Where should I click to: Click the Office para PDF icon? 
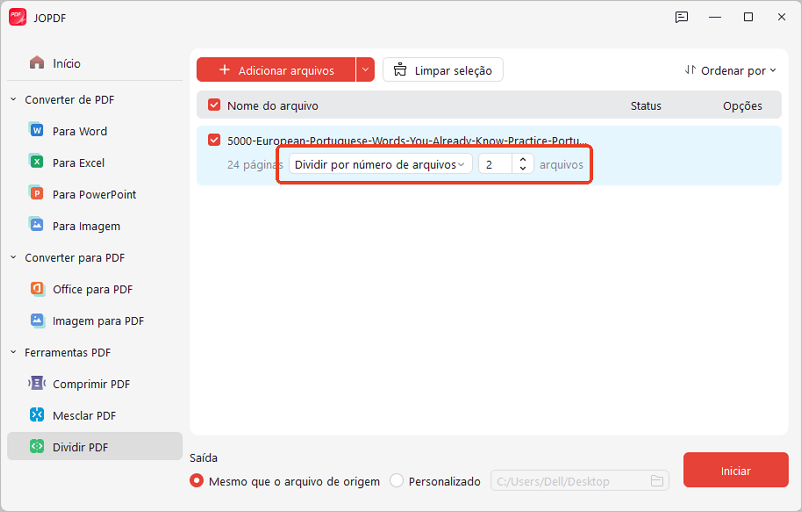point(37,288)
